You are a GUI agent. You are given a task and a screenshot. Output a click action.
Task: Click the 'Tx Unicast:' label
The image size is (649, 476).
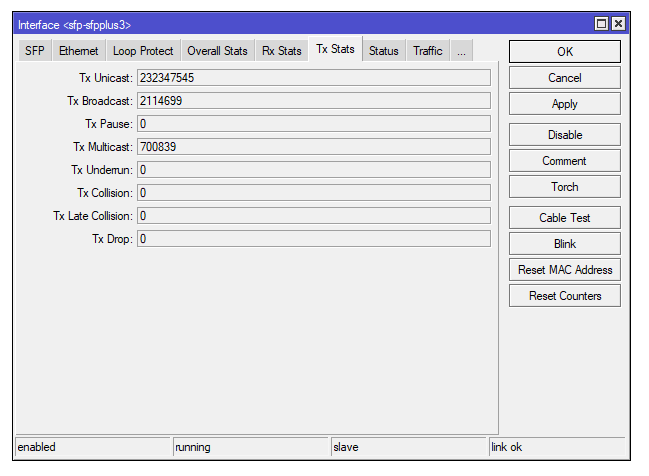[106, 78]
